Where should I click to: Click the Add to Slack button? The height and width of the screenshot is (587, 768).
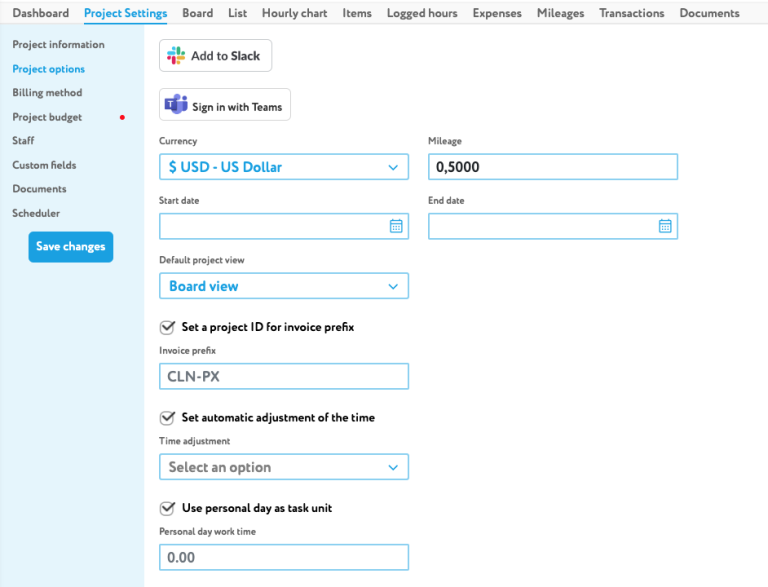click(216, 55)
